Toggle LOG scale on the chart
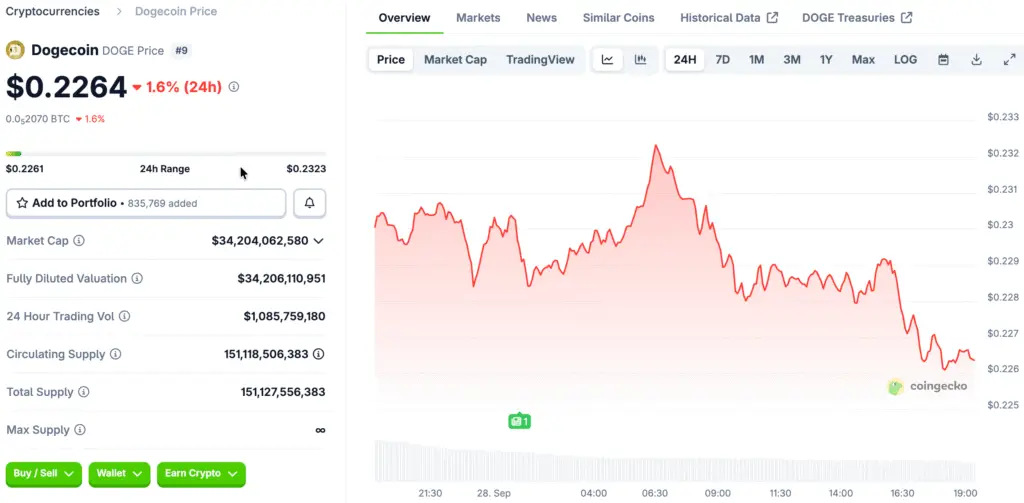 (905, 60)
